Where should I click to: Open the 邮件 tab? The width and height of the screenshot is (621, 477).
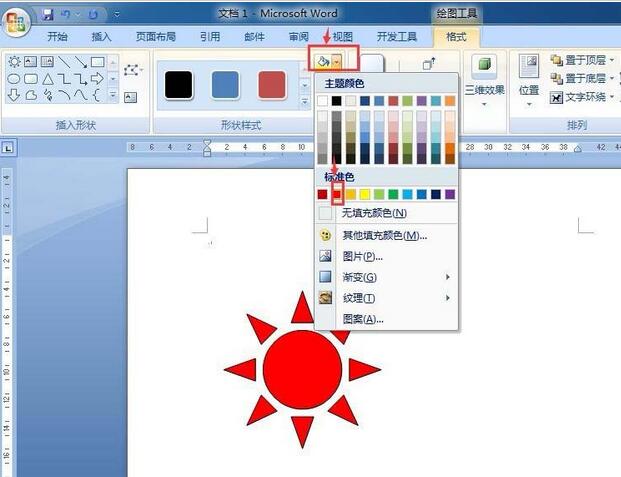[x=254, y=37]
